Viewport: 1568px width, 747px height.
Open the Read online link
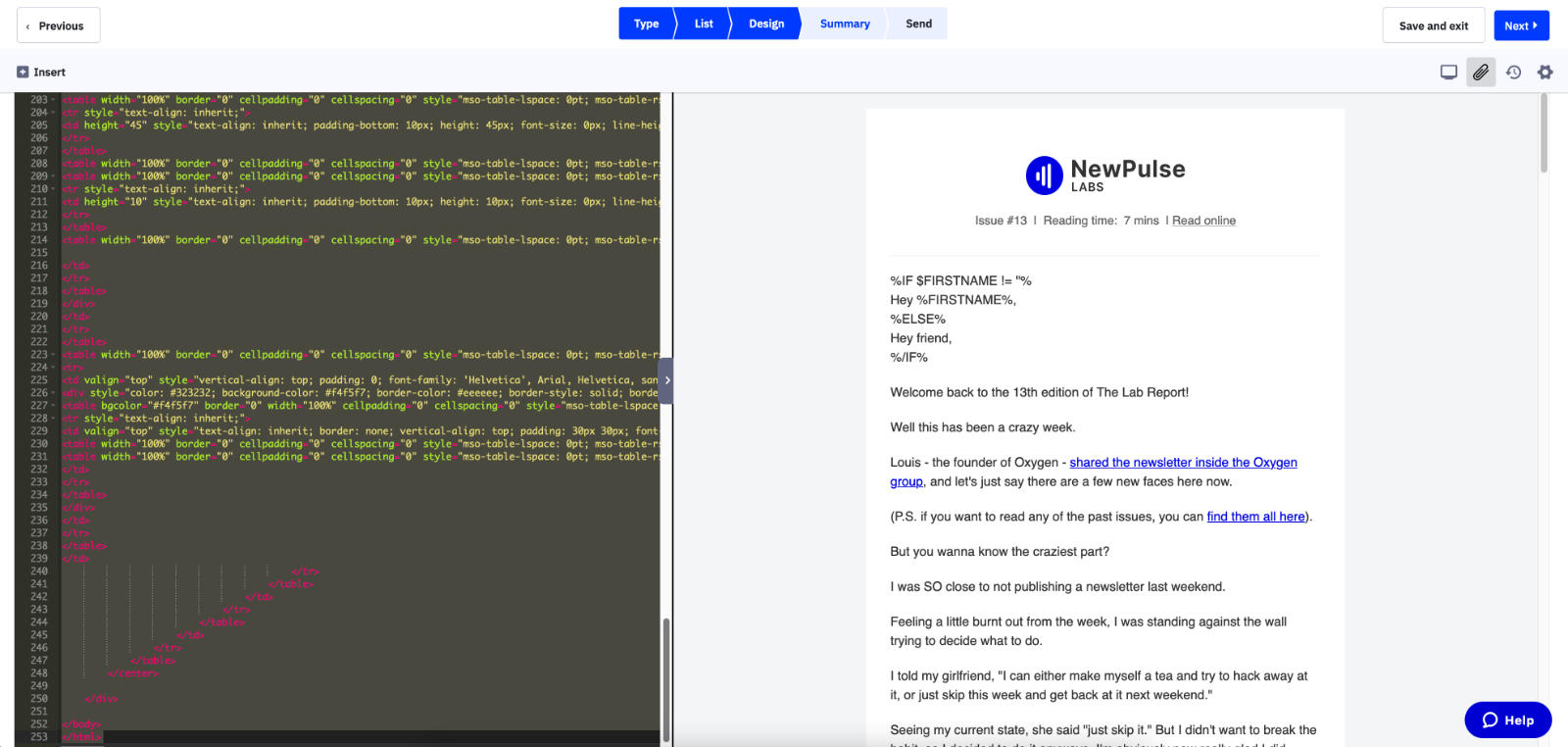pyautogui.click(x=1203, y=221)
